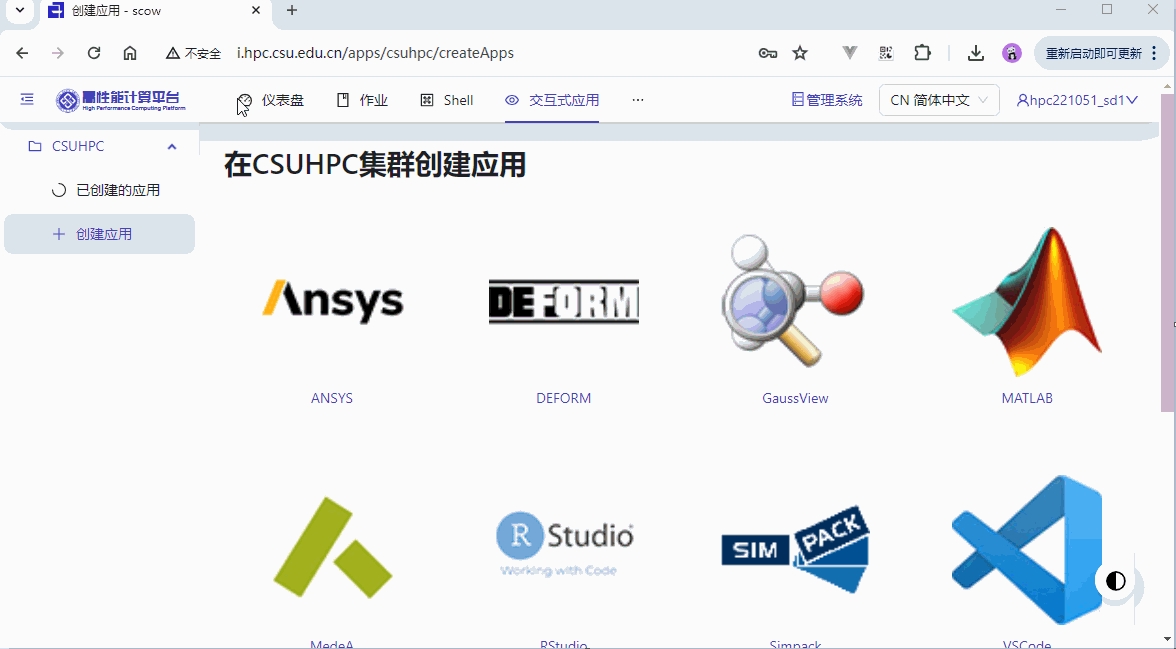Open the 仪表盘 dashboard menu

(271, 100)
